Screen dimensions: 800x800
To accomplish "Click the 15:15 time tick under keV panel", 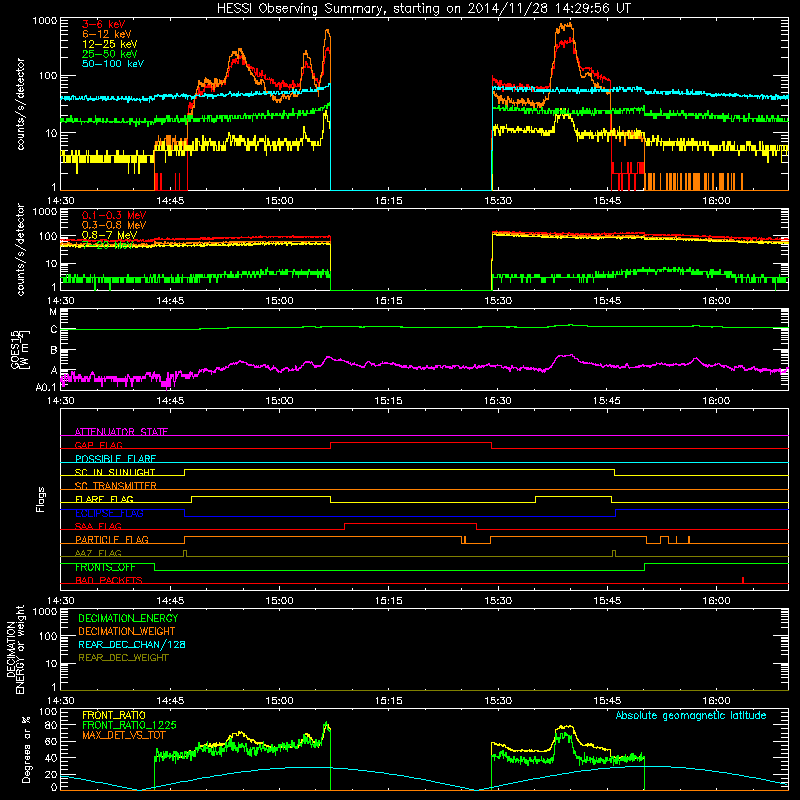I will coord(388,201).
